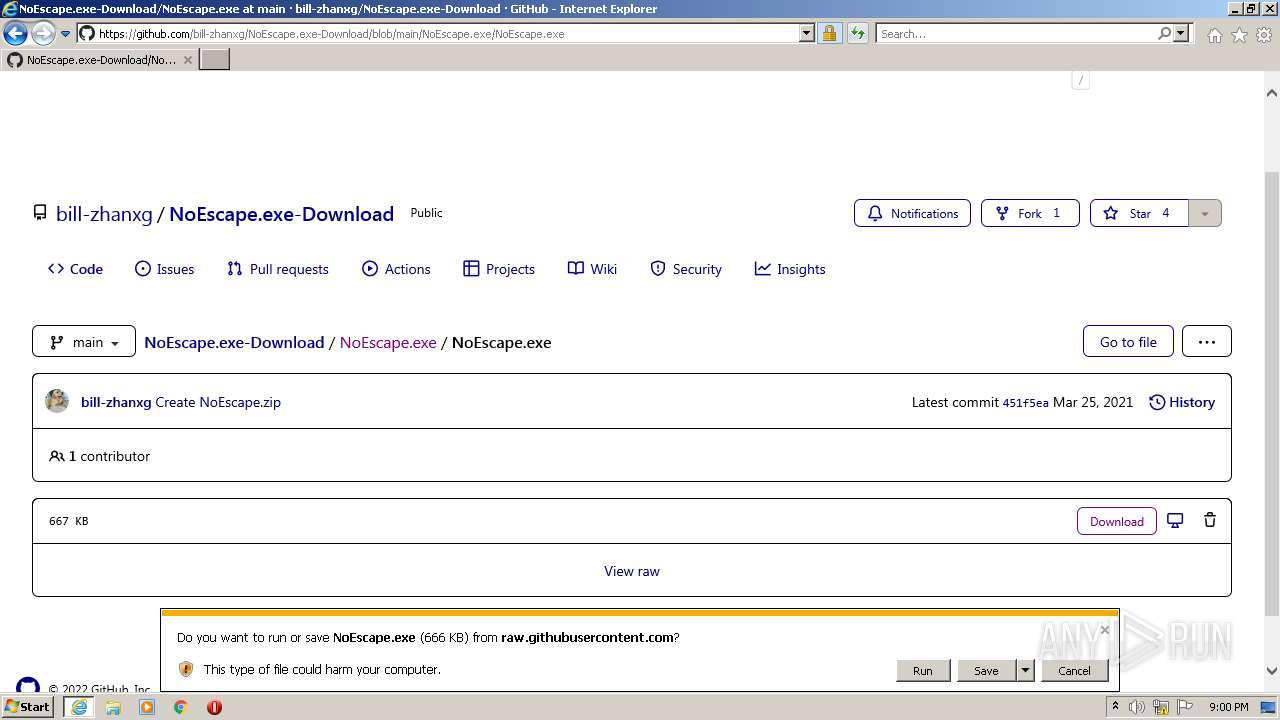The image size is (1280, 720).
Task: Expand the Save options dropdown arrow
Action: [1025, 671]
